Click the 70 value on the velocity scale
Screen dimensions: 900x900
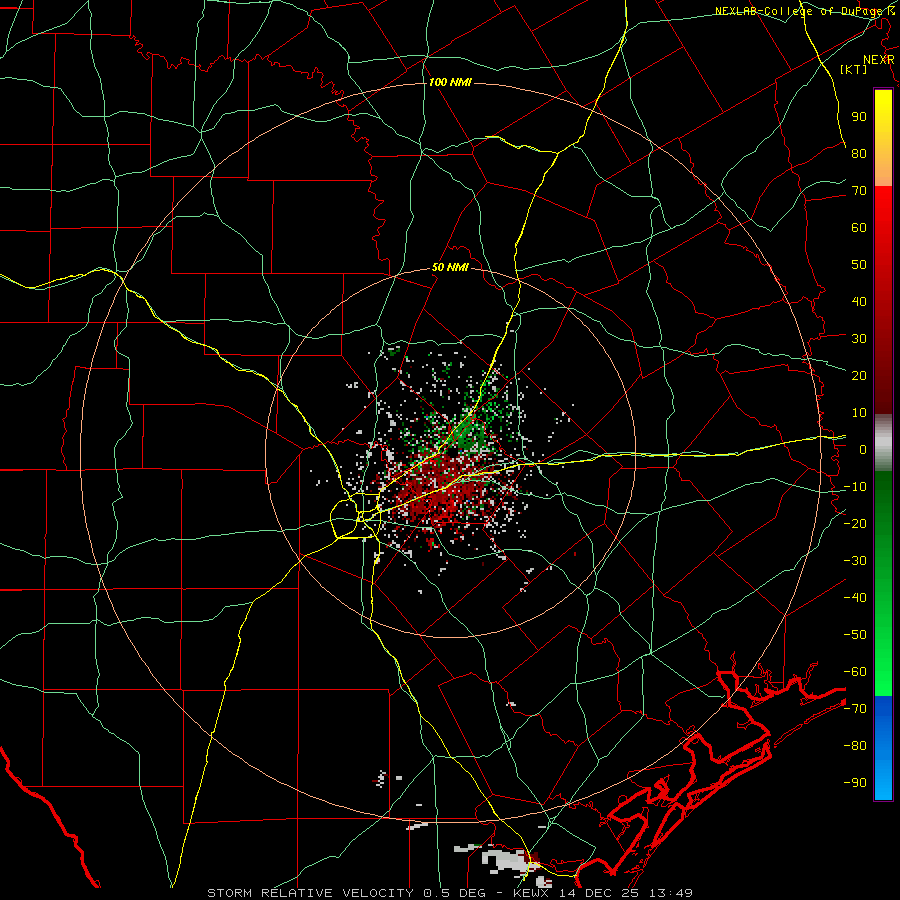pyautogui.click(x=859, y=191)
